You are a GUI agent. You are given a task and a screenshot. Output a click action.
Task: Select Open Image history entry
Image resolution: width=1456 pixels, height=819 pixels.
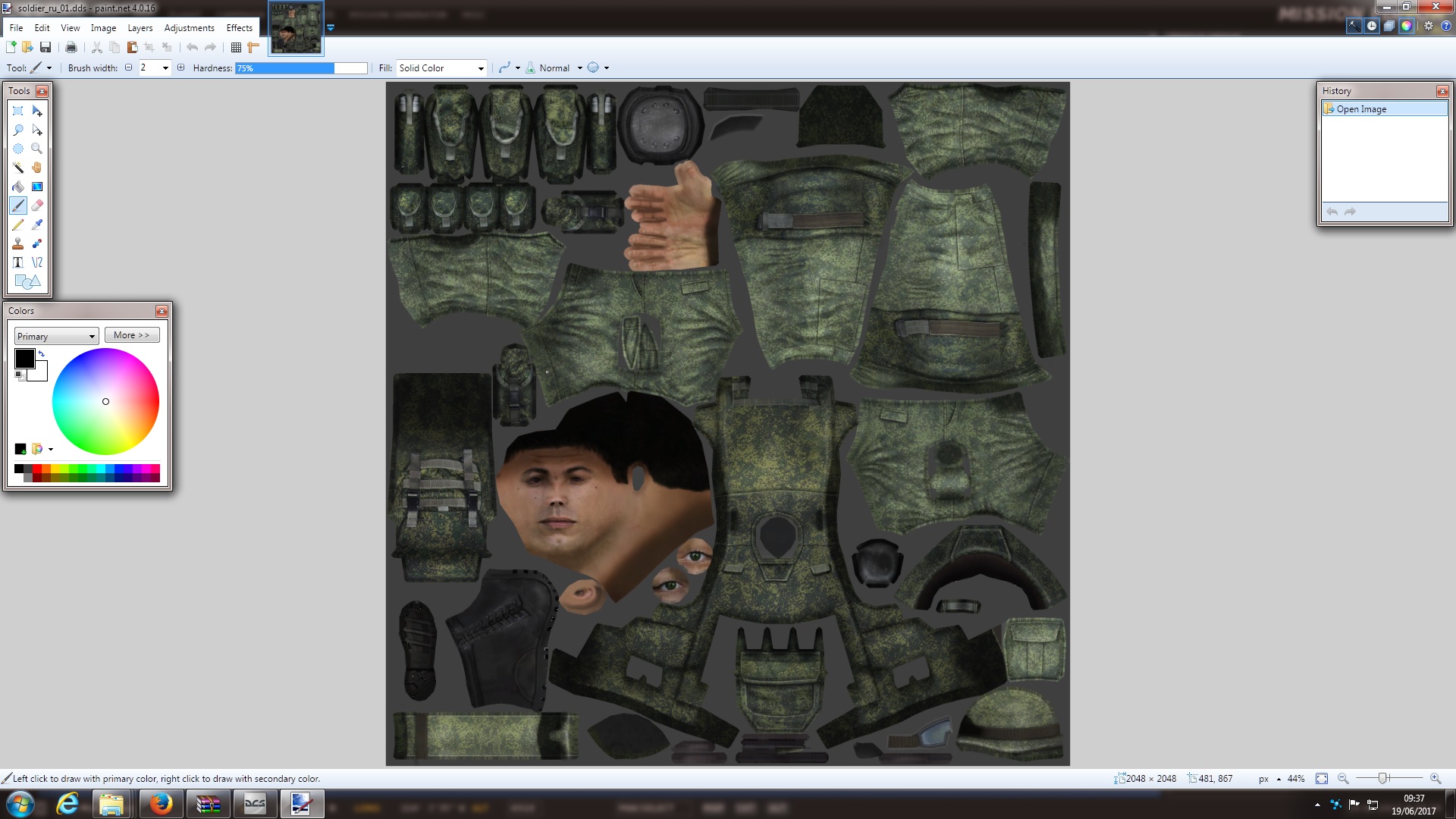coord(1384,109)
